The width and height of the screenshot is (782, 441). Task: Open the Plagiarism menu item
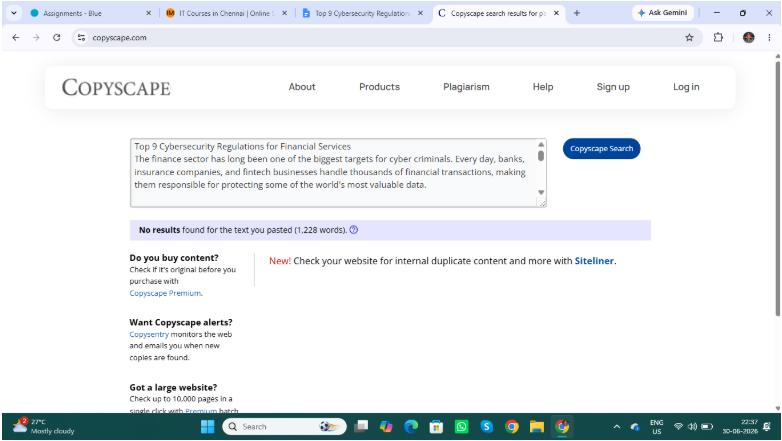coord(466,87)
